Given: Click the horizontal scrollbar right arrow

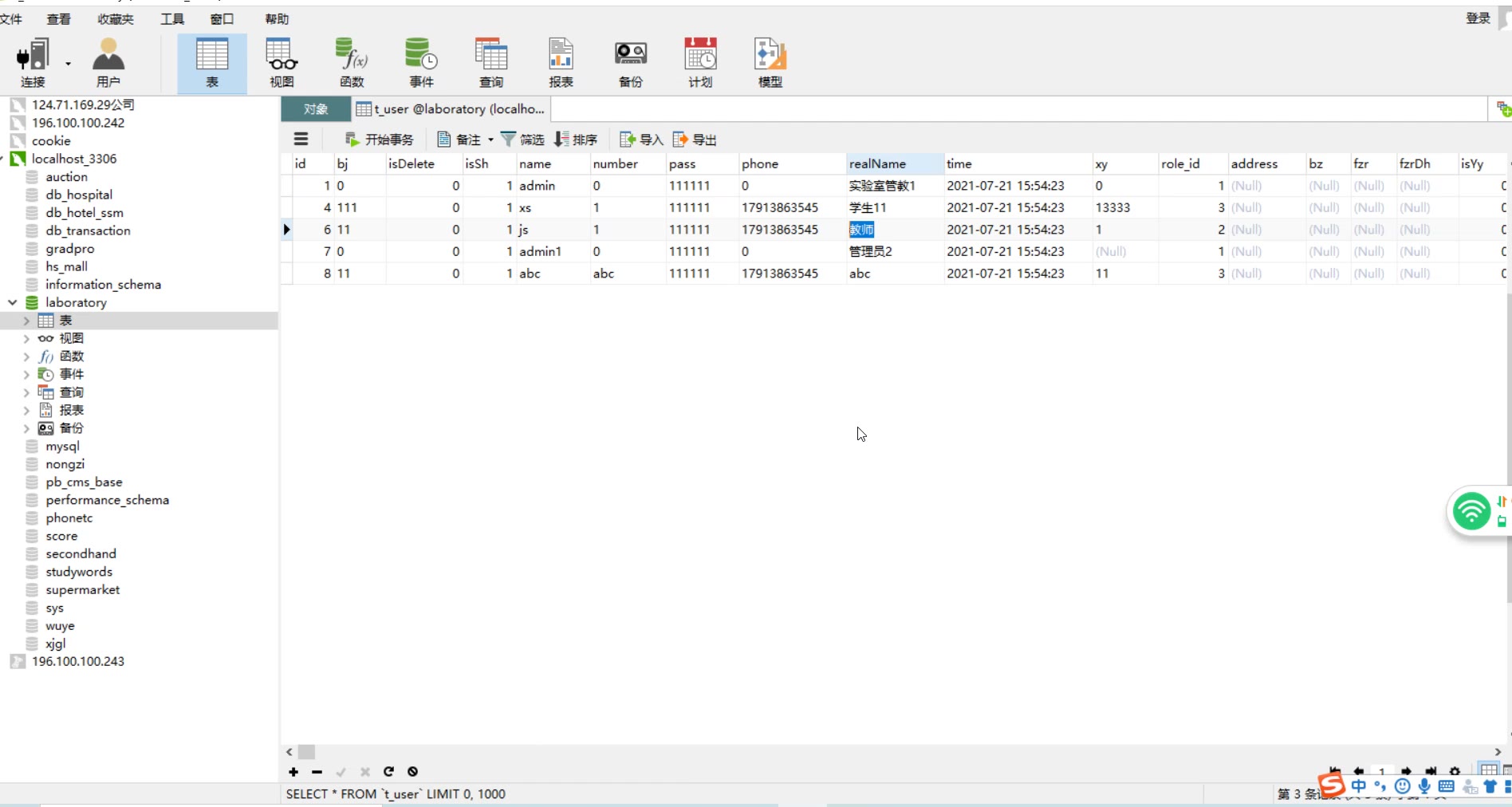Looking at the screenshot, I should (x=1498, y=752).
